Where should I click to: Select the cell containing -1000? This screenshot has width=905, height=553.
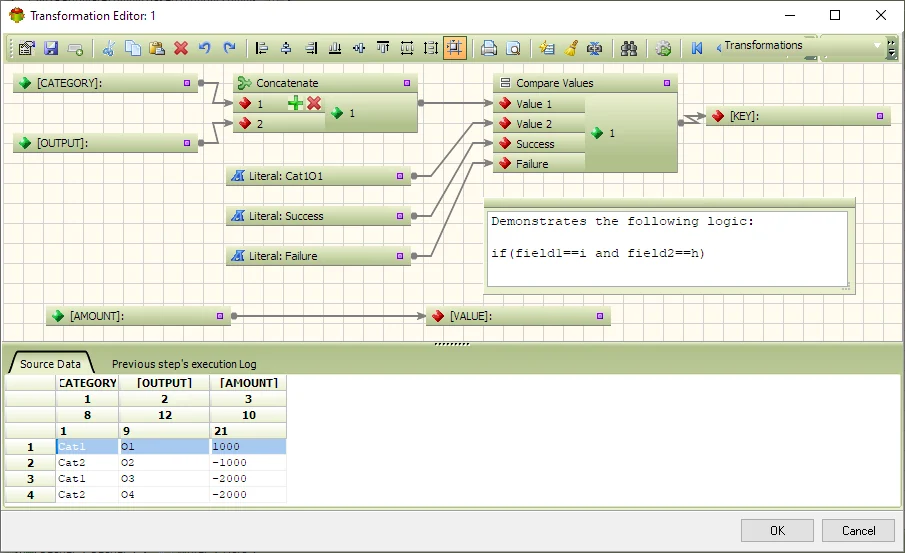click(248, 462)
